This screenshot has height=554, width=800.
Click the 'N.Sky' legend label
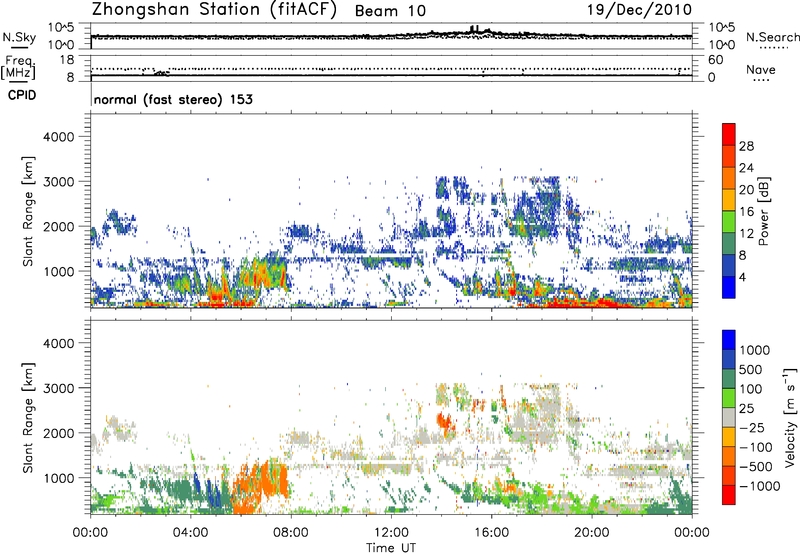(x=19, y=37)
